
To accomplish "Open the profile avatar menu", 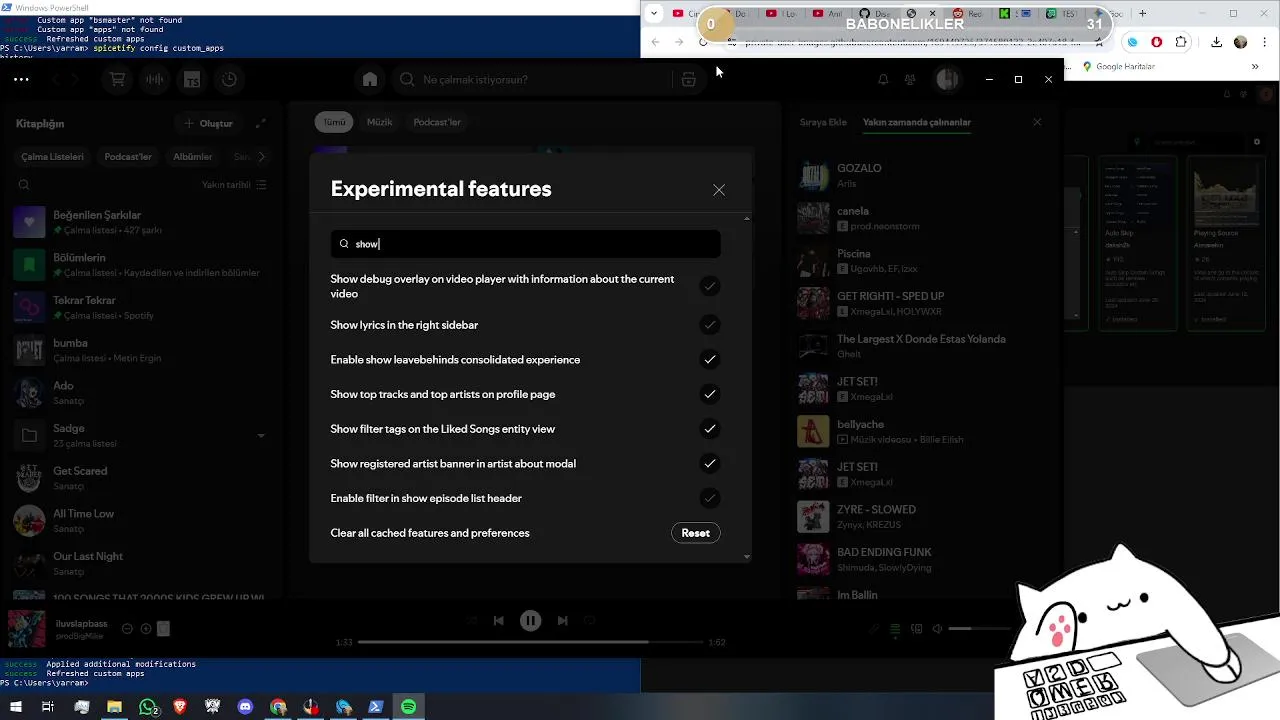I will click(947, 80).
